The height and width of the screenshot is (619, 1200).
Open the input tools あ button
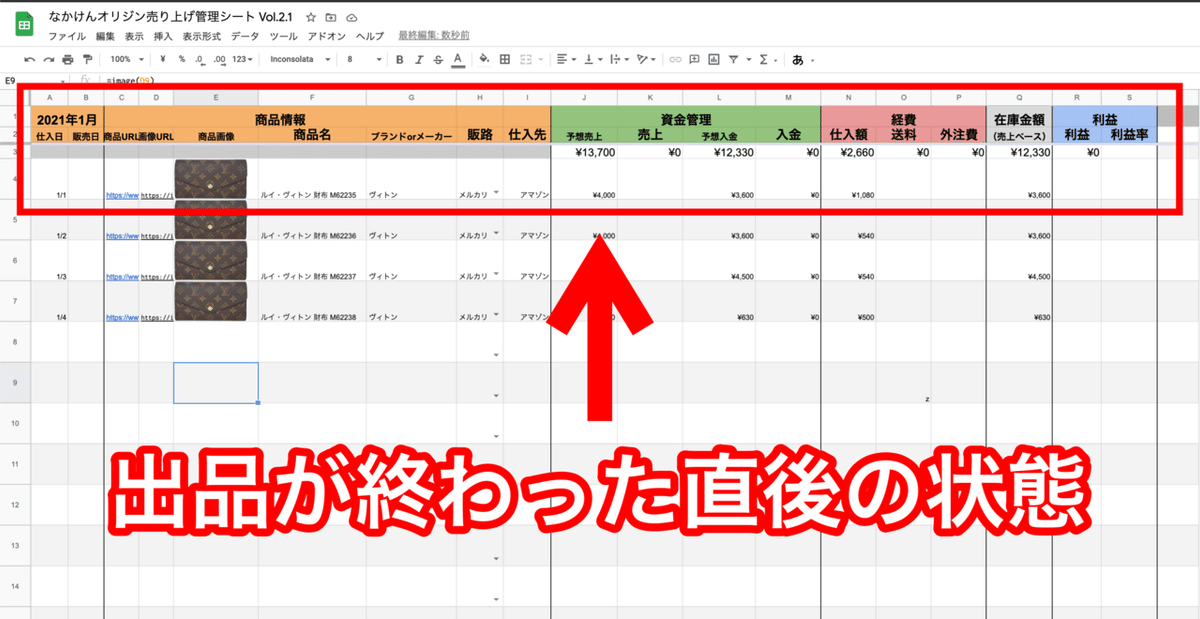[x=799, y=60]
